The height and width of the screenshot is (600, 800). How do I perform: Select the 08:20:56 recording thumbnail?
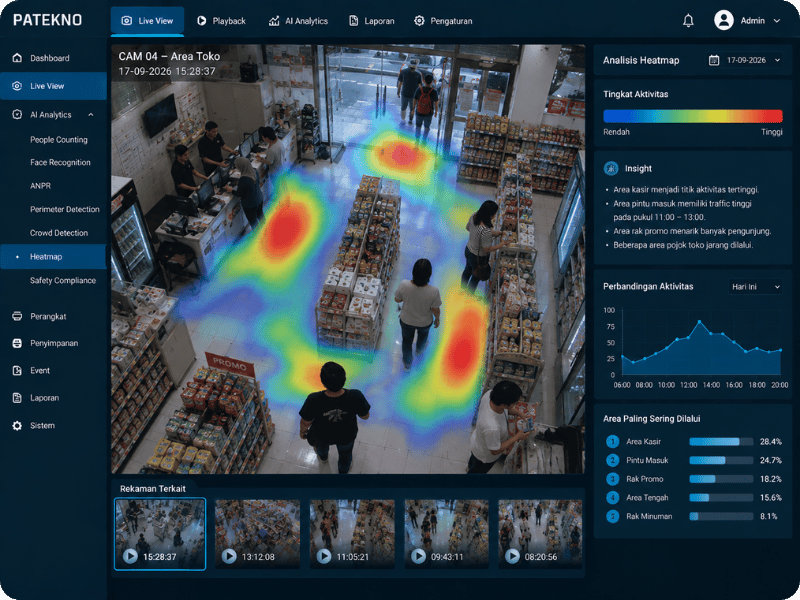pyautogui.click(x=540, y=534)
